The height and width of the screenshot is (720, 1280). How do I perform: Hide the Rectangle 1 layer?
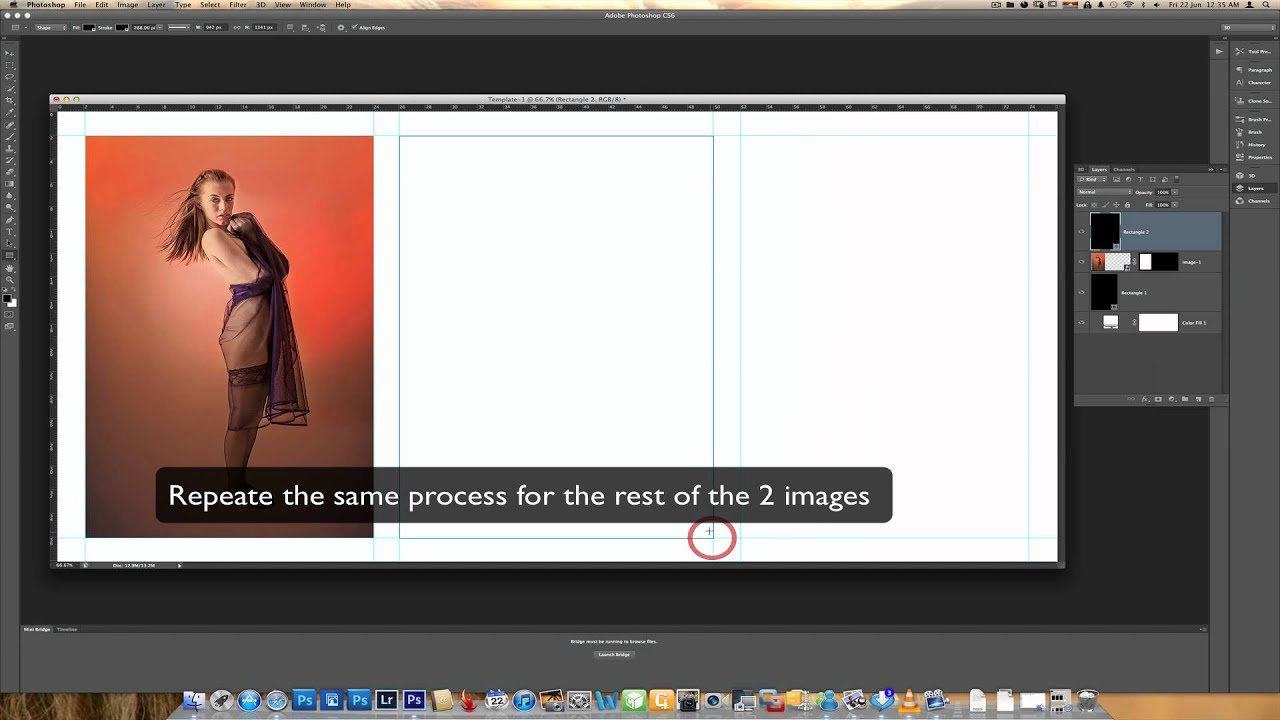click(1081, 292)
